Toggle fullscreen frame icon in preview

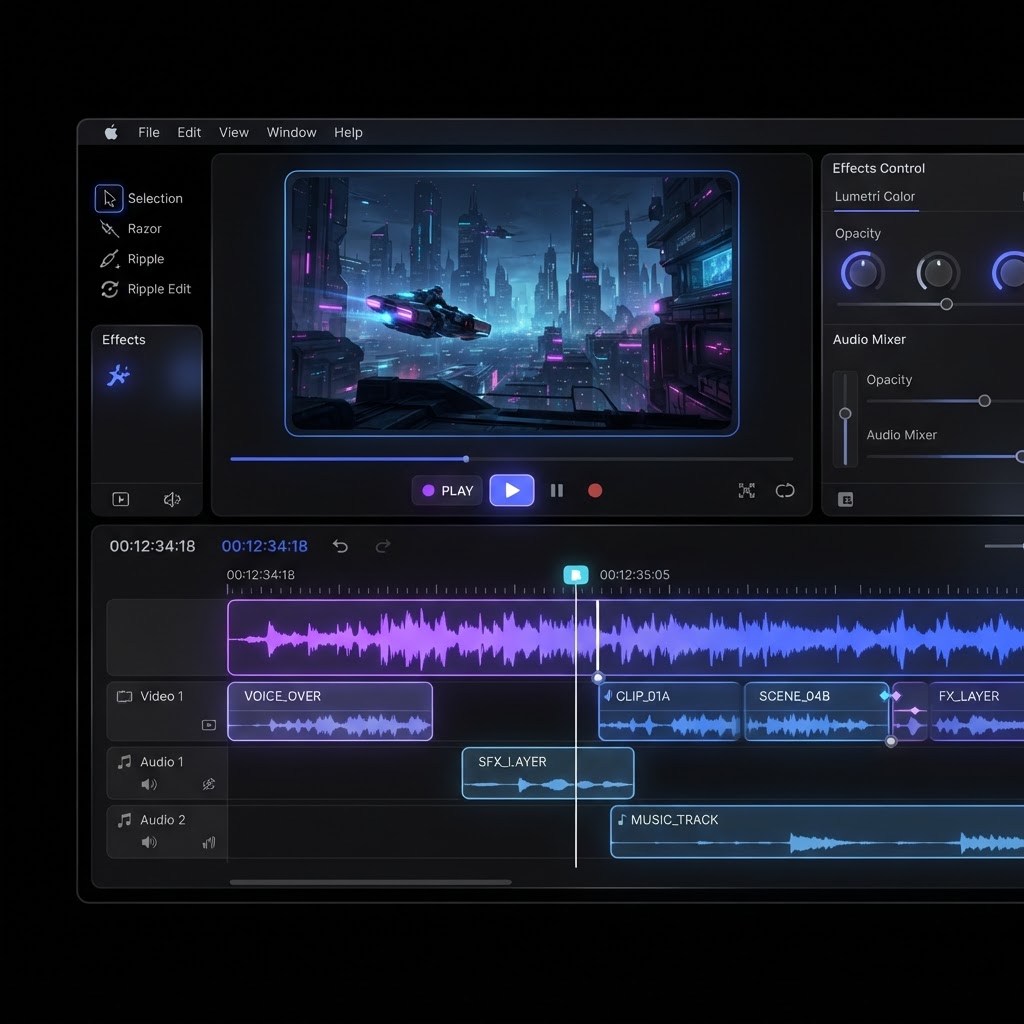point(746,490)
